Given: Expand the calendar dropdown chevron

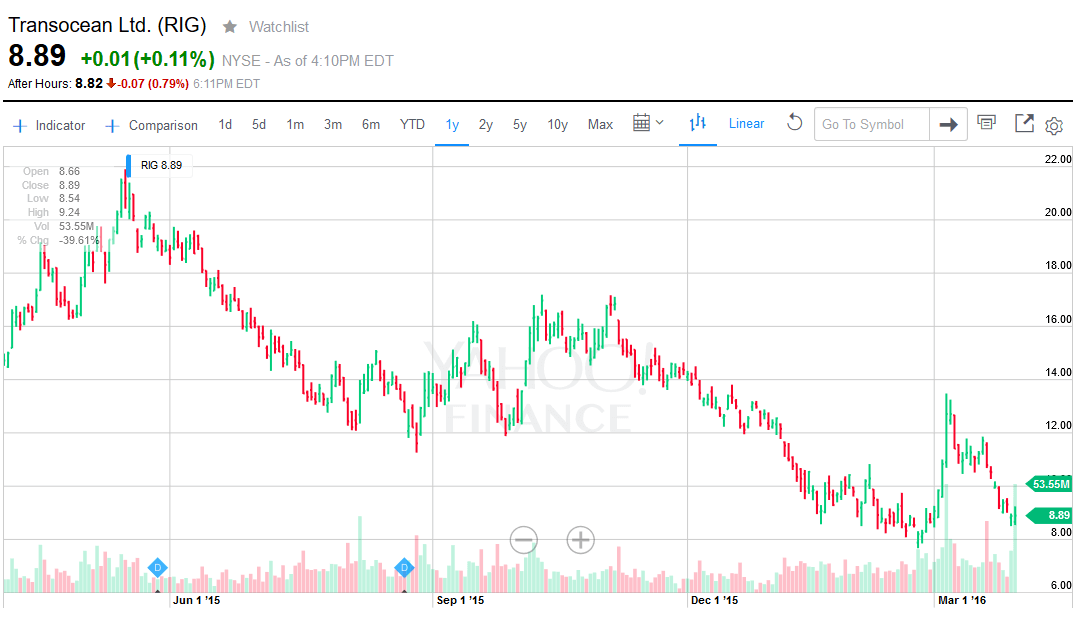Looking at the screenshot, I should pyautogui.click(x=660, y=123).
